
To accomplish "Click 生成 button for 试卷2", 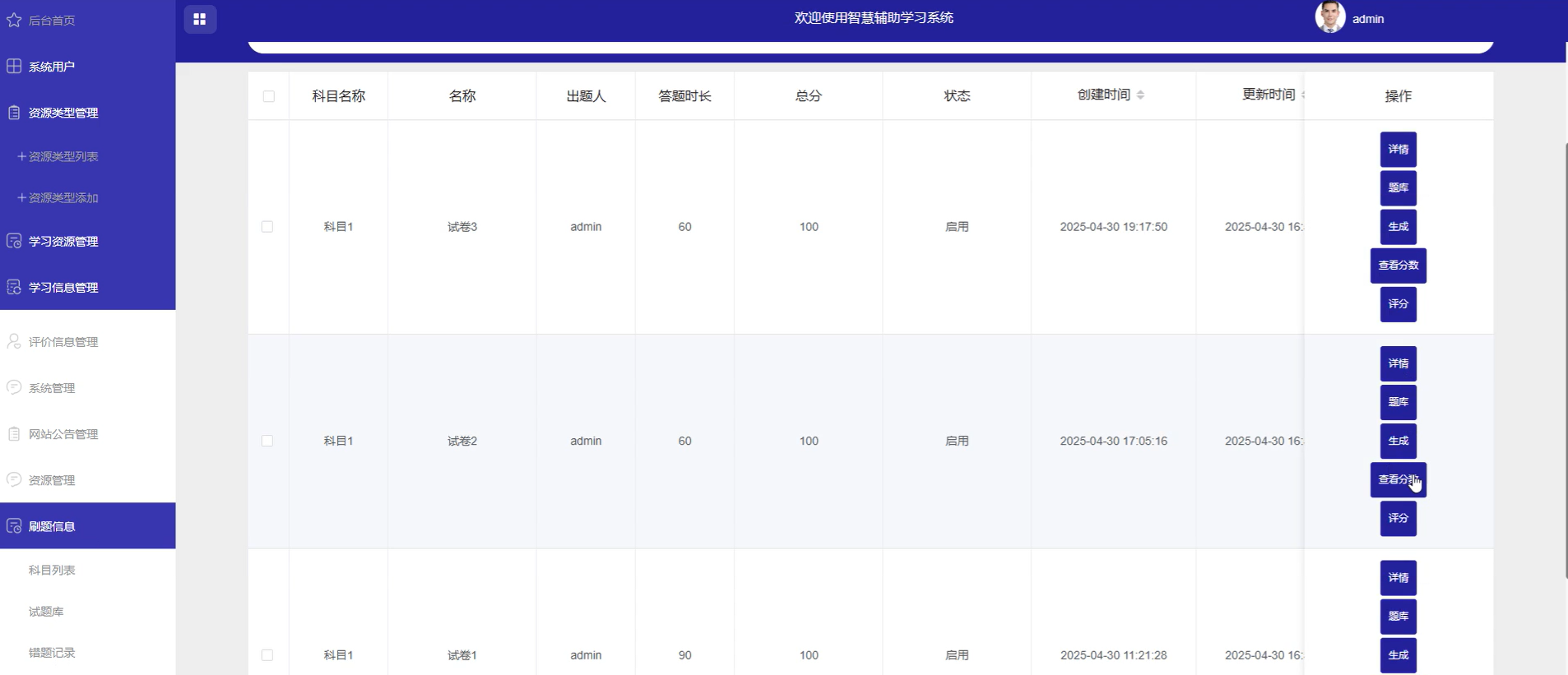I will pyautogui.click(x=1398, y=441).
